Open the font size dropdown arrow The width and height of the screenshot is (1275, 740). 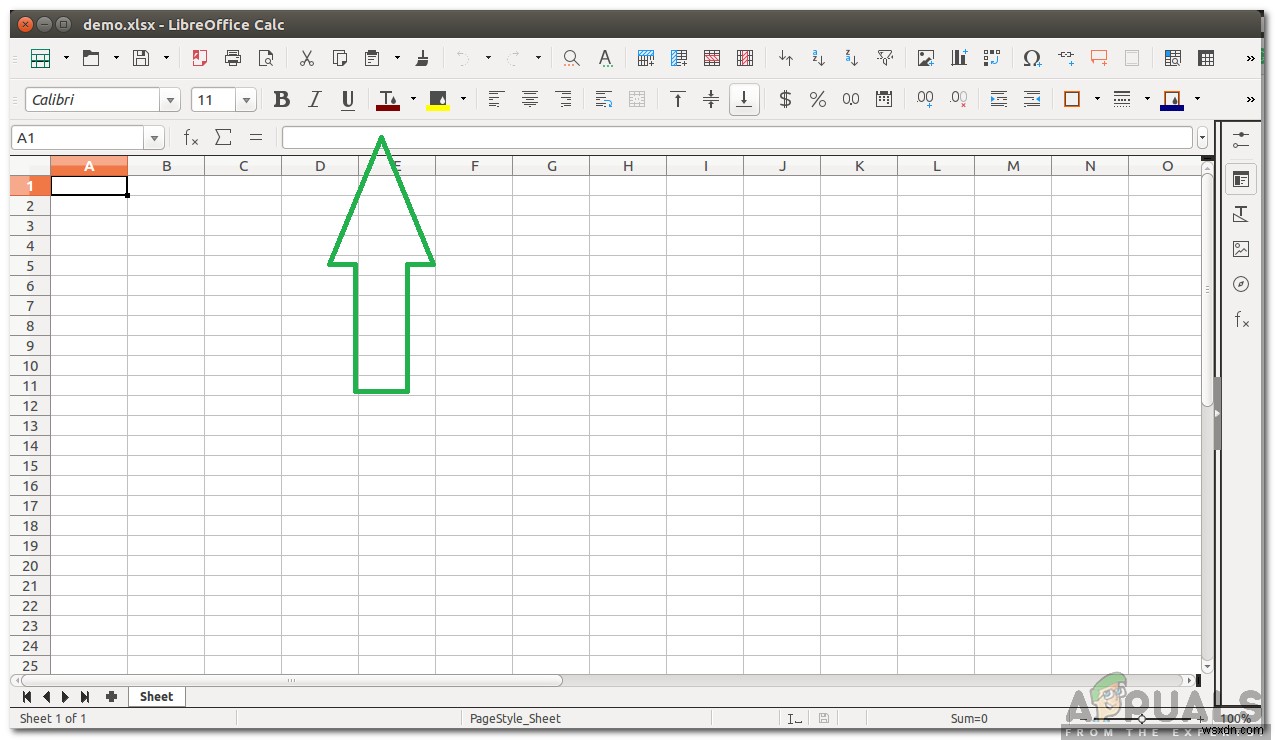click(246, 100)
